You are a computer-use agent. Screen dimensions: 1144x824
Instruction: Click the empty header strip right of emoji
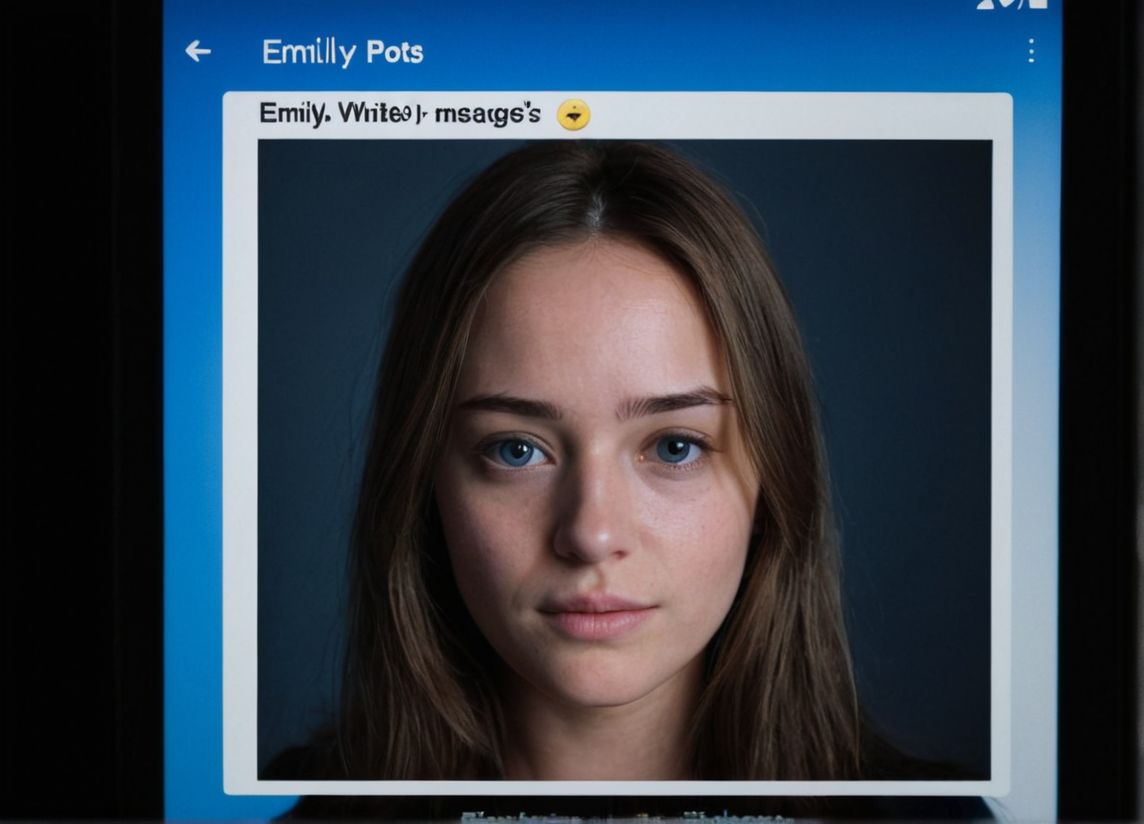[x=800, y=116]
